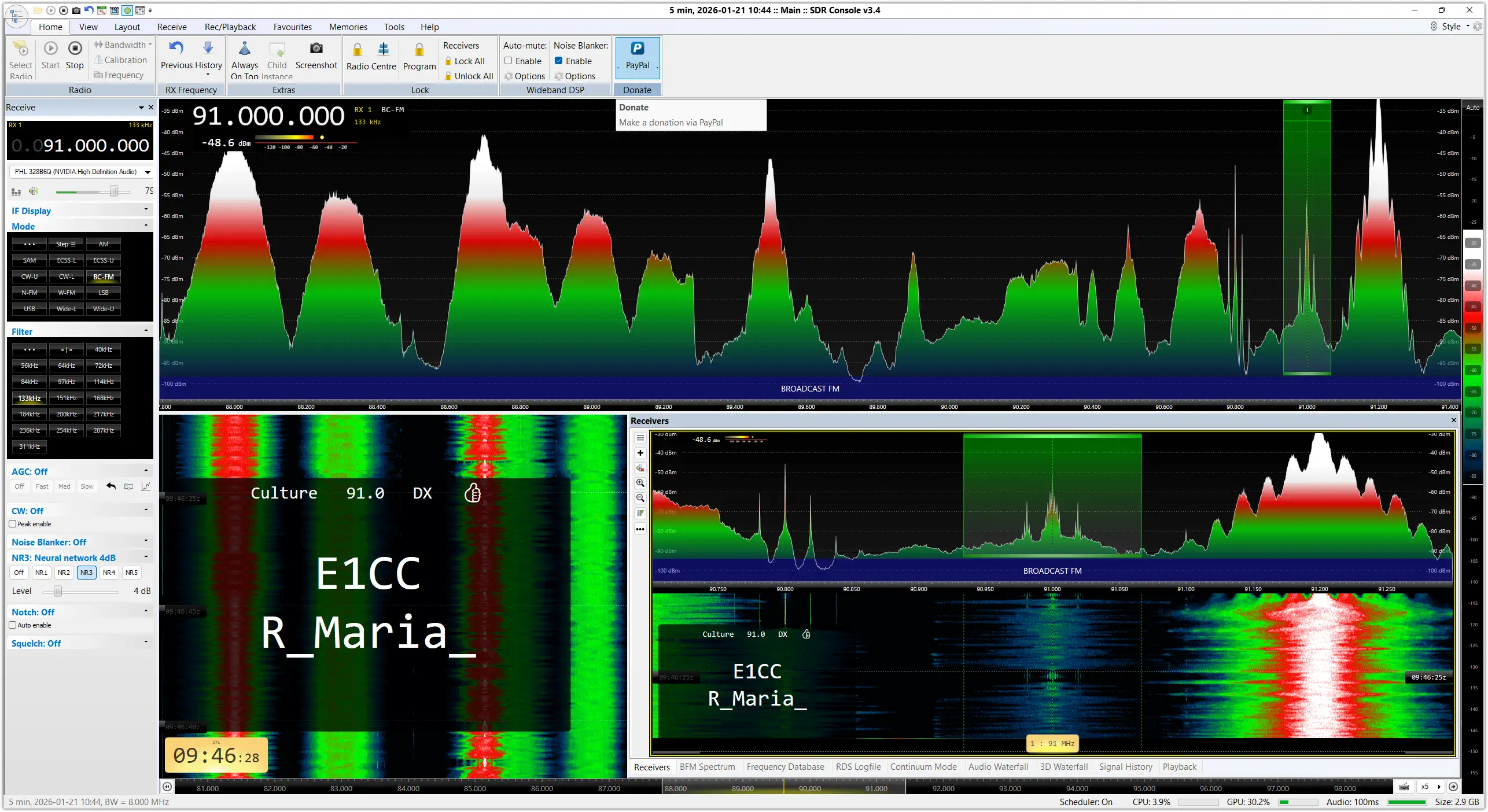This screenshot has width=1488, height=812.
Task: Open Radio Centre lock icon
Action: (358, 50)
